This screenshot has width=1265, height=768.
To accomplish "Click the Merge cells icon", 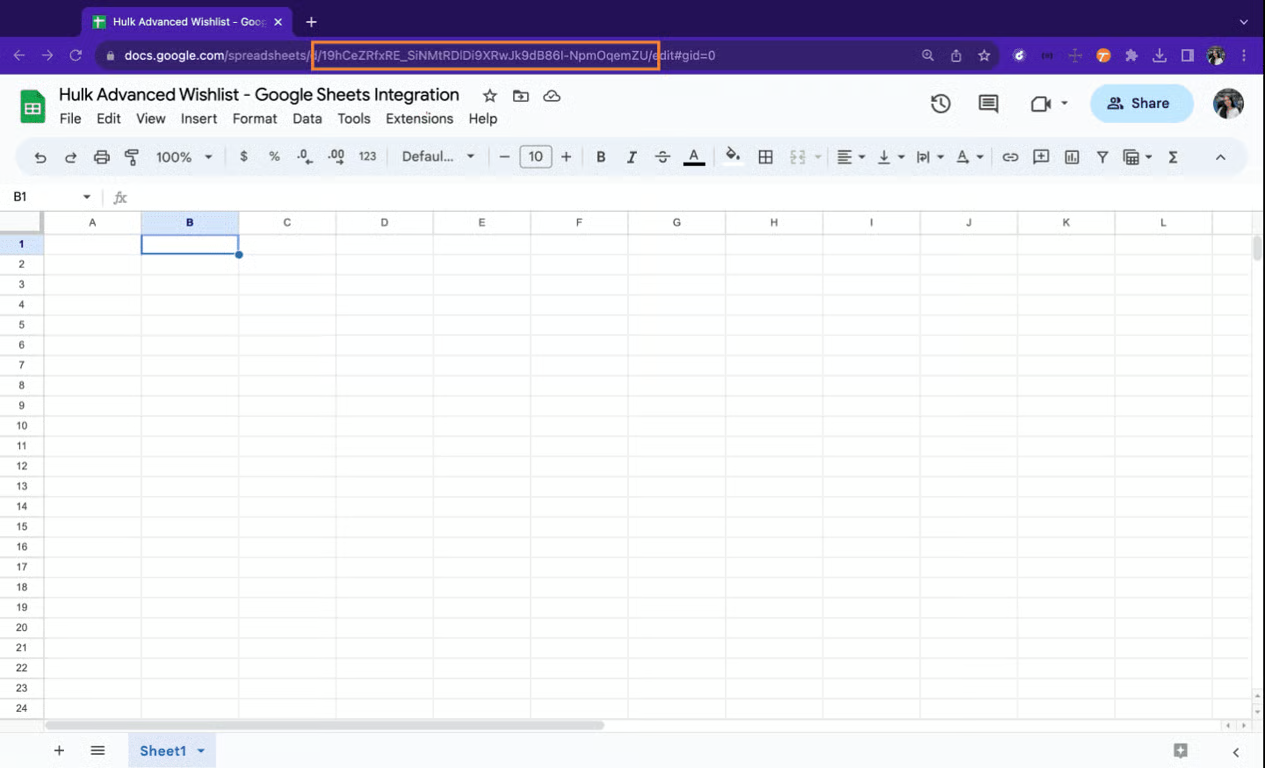I will (x=797, y=157).
